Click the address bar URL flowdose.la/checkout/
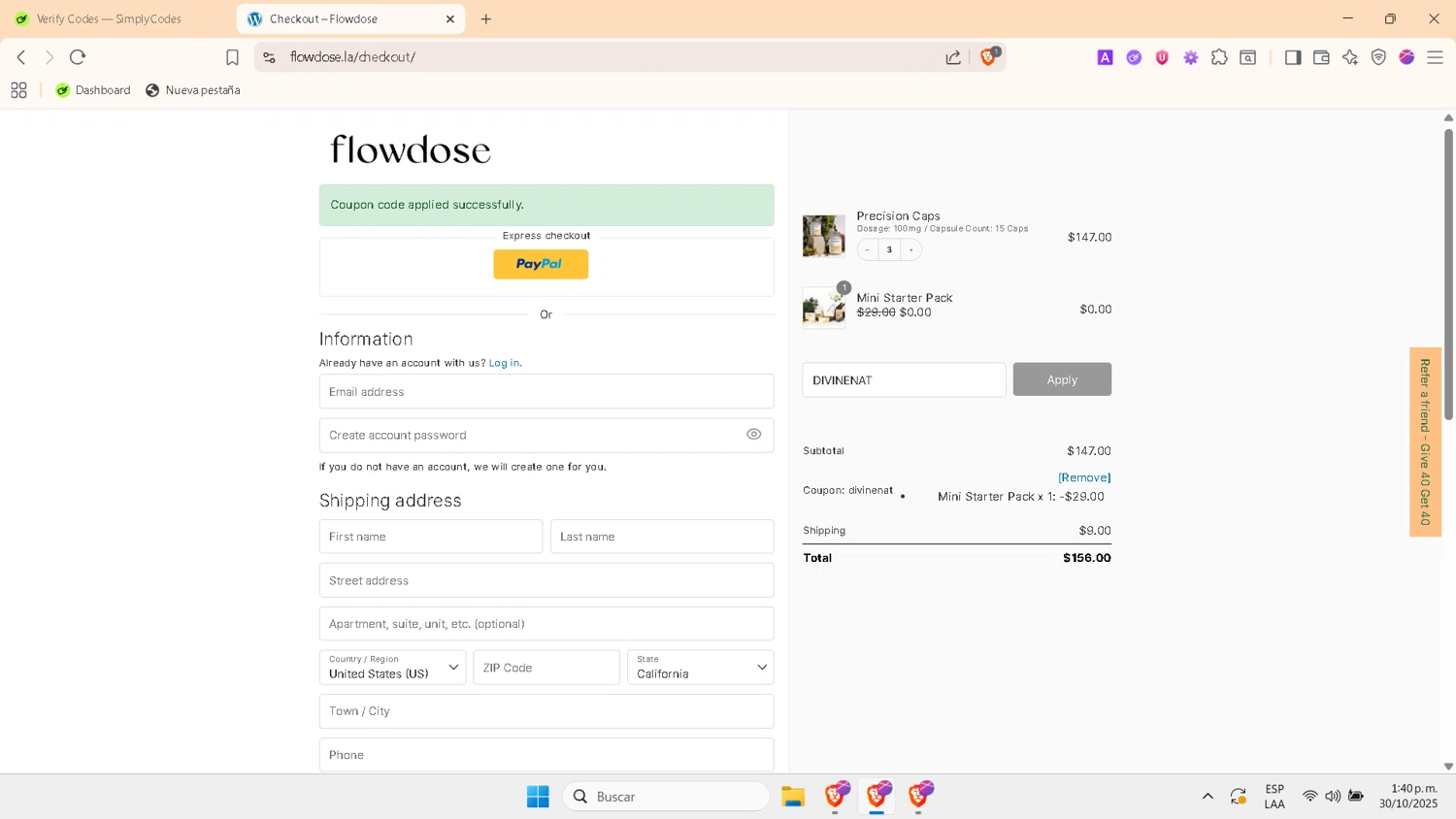1456x819 pixels. click(x=352, y=57)
